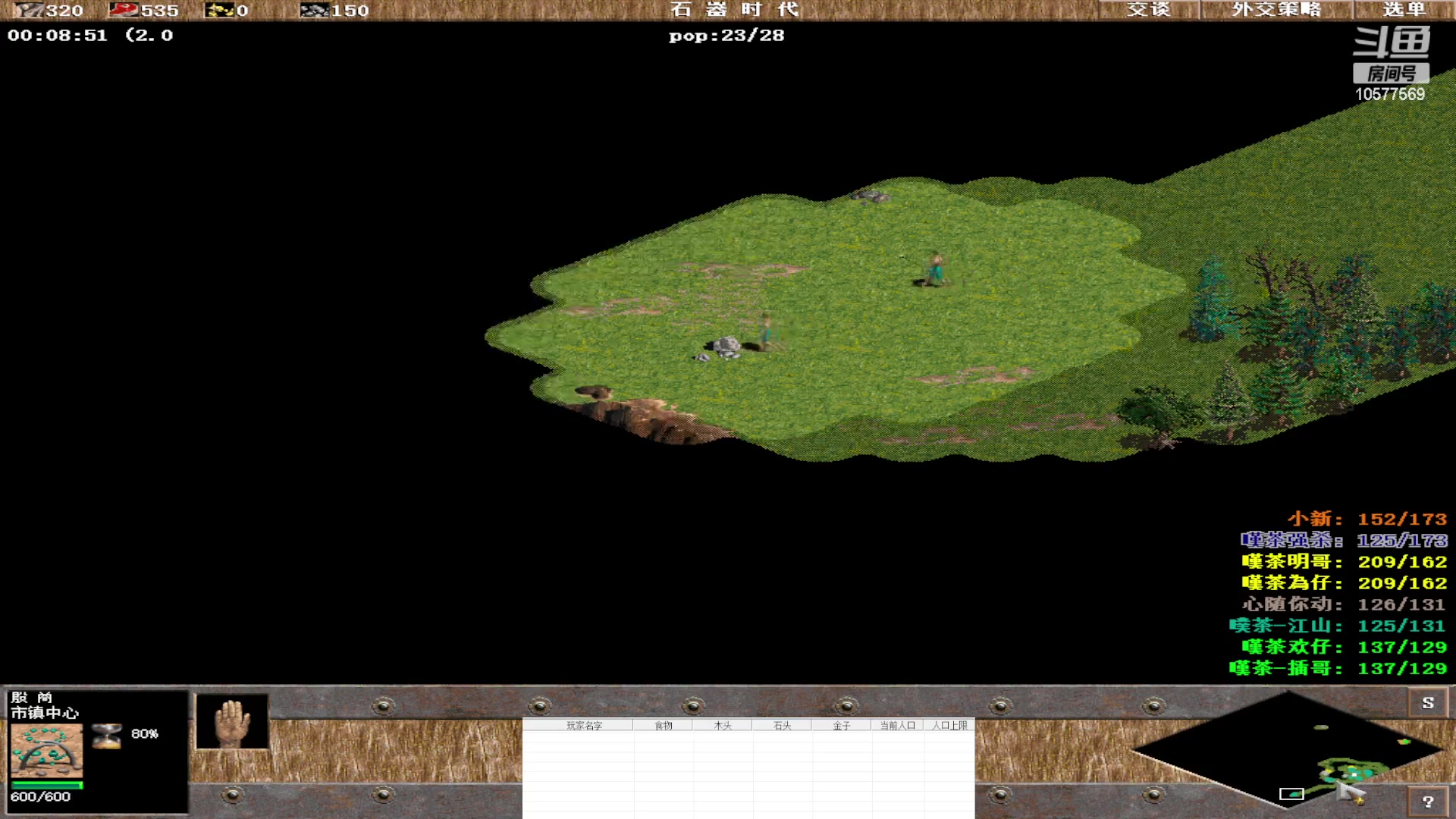The height and width of the screenshot is (819, 1456).
Task: Click the green town center health bar
Action: pyautogui.click(x=46, y=784)
